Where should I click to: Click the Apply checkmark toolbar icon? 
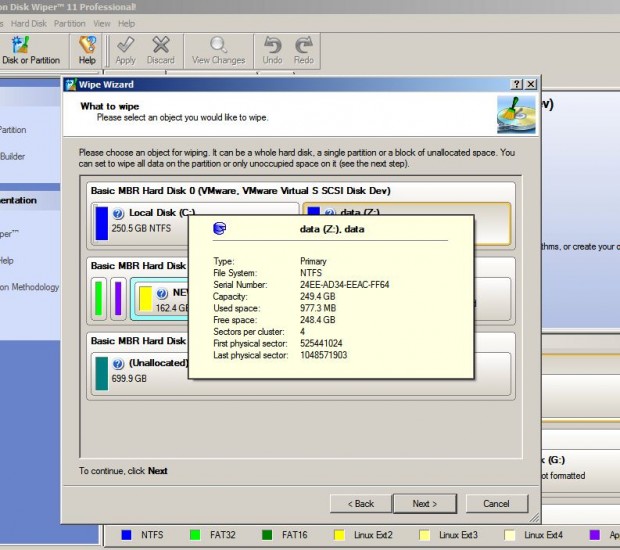click(x=125, y=45)
